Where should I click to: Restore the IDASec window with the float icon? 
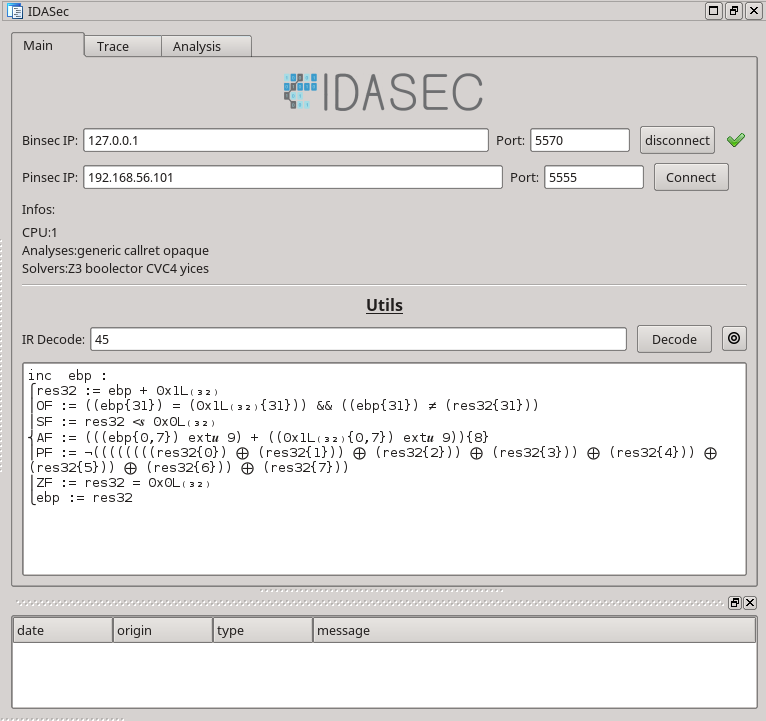734,11
